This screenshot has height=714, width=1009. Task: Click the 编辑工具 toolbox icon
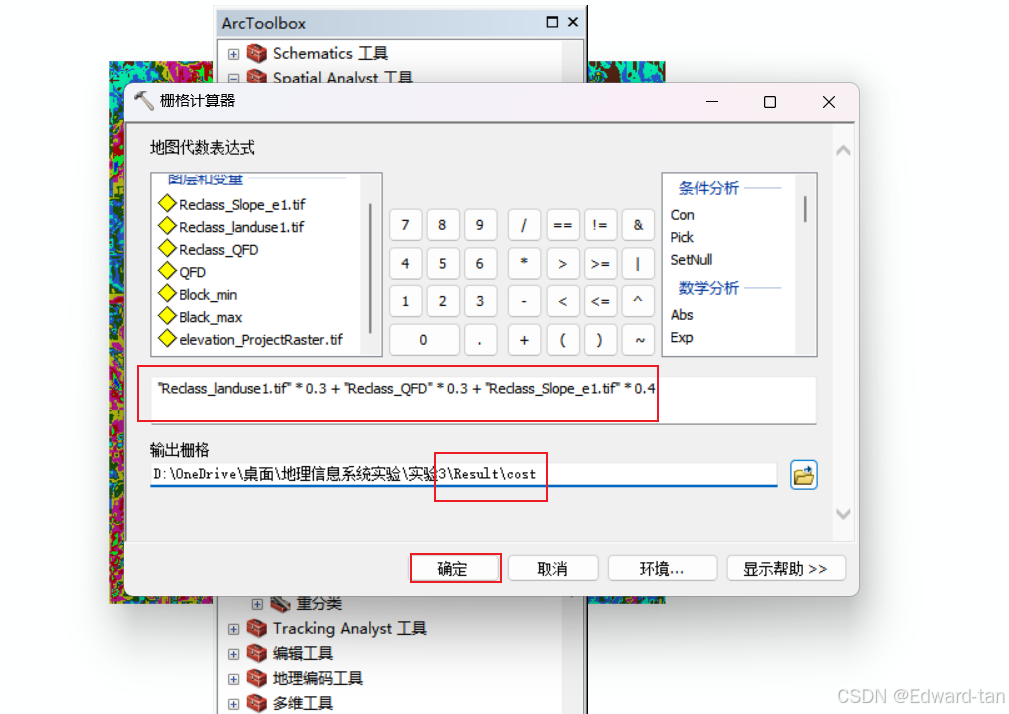(257, 654)
